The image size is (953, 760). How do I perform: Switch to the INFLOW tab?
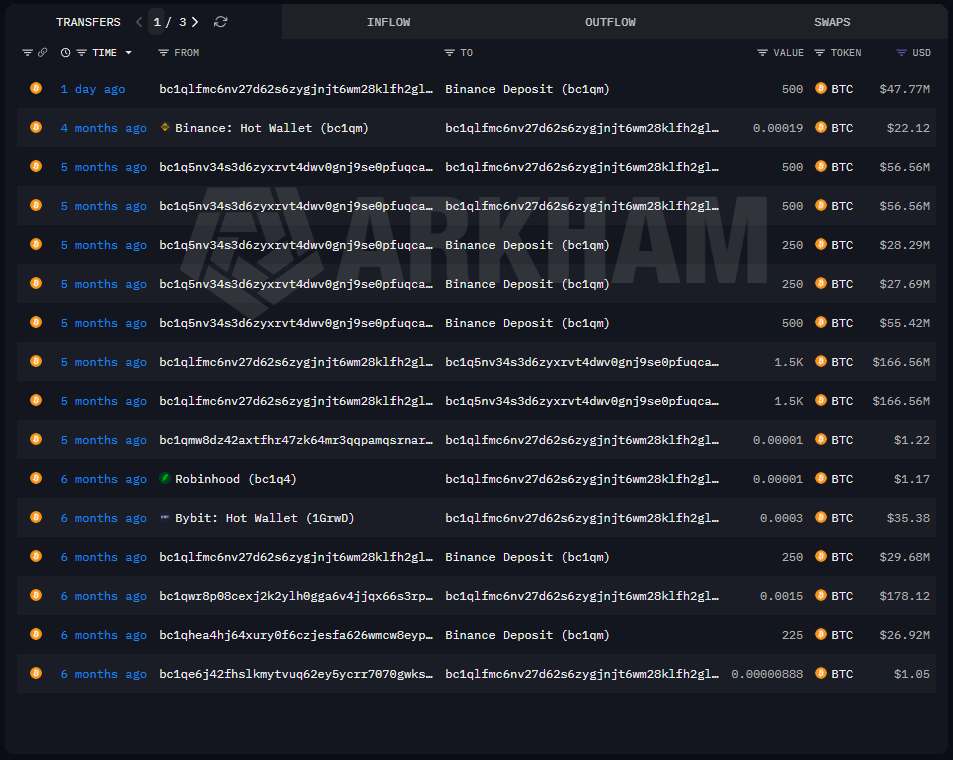pyautogui.click(x=388, y=22)
